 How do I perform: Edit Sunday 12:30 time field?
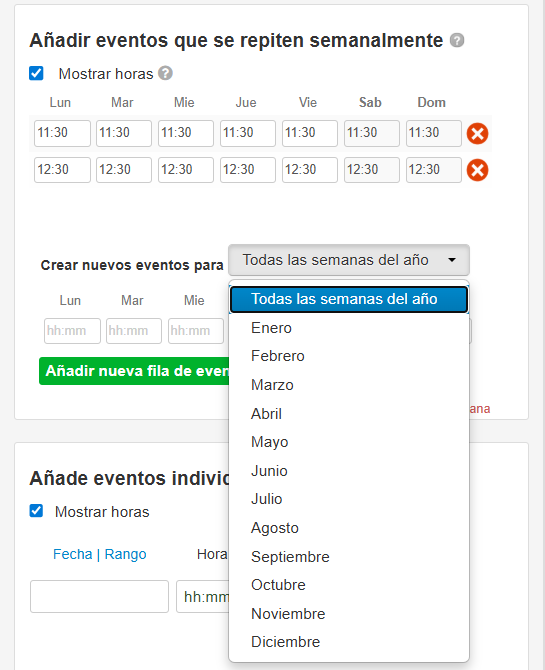(x=434, y=170)
